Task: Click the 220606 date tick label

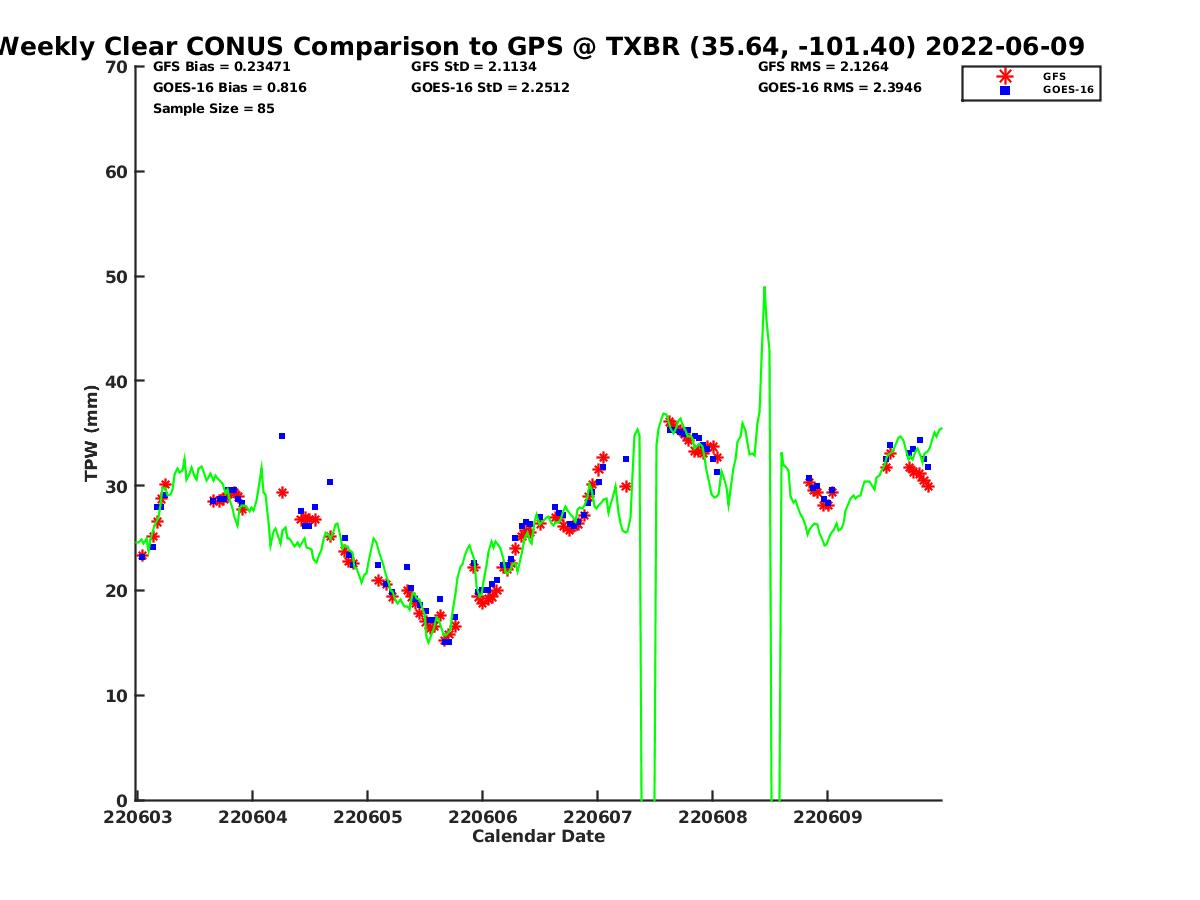Action: [x=482, y=817]
